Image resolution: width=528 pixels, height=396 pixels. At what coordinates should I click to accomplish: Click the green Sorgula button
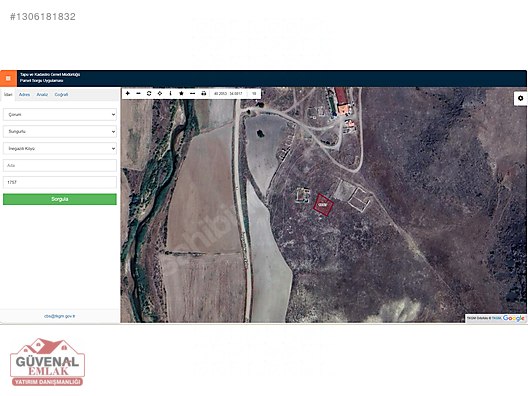coord(60,199)
